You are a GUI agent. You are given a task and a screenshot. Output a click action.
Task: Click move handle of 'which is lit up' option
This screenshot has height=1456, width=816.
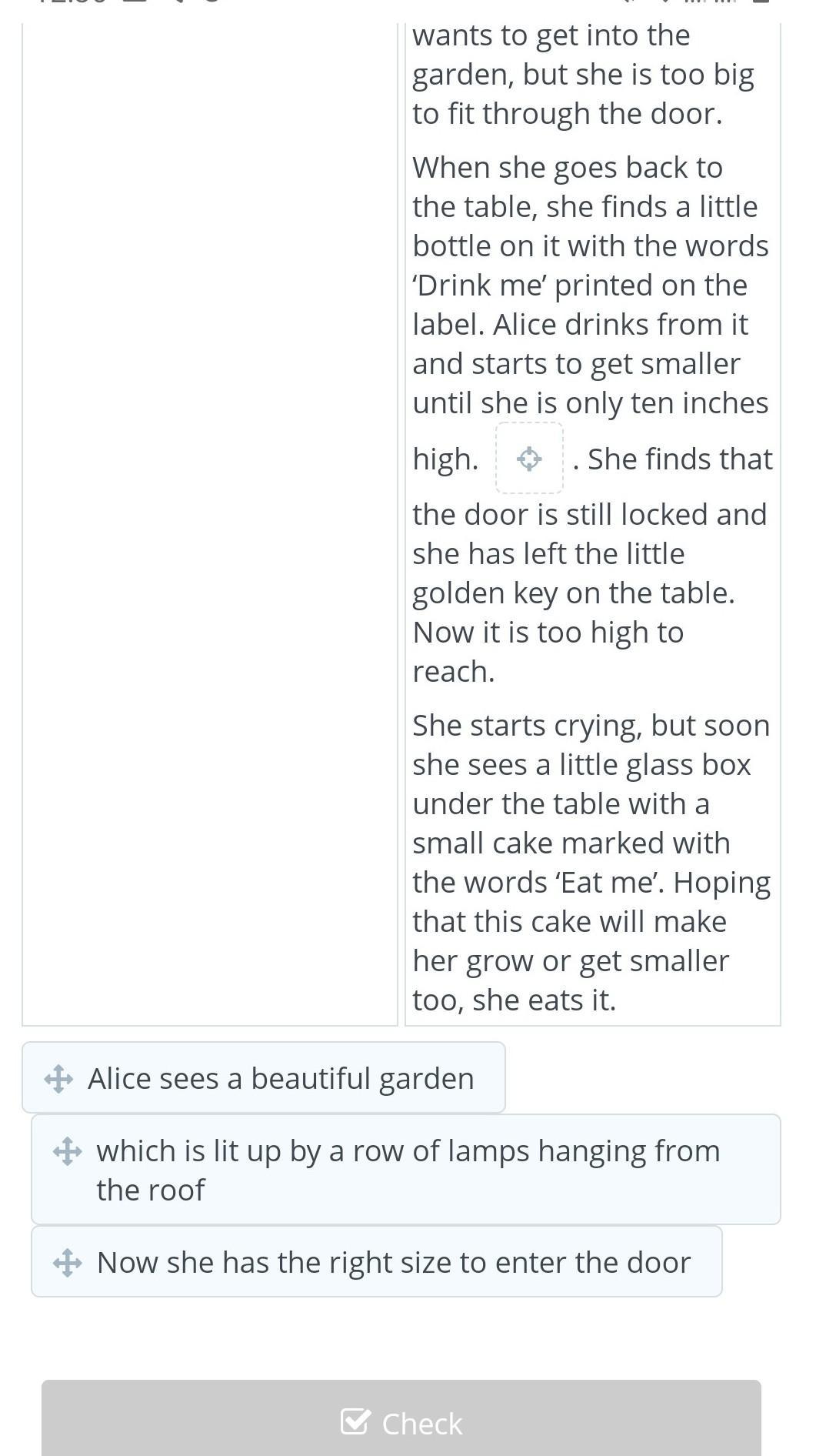click(68, 1151)
